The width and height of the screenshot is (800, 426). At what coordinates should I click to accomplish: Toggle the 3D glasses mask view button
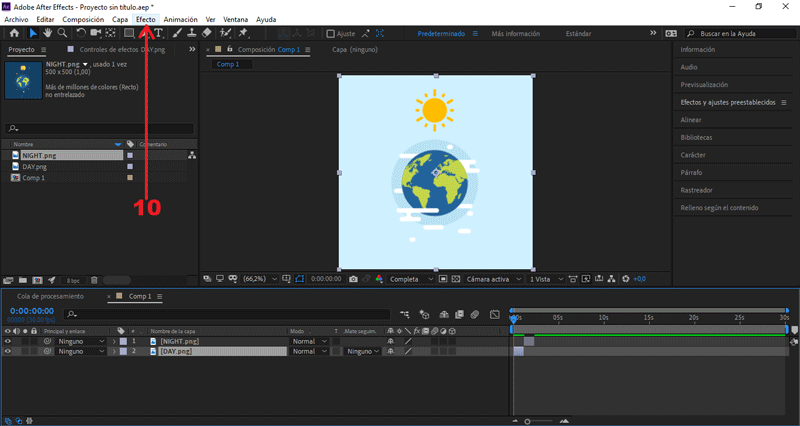click(x=233, y=279)
